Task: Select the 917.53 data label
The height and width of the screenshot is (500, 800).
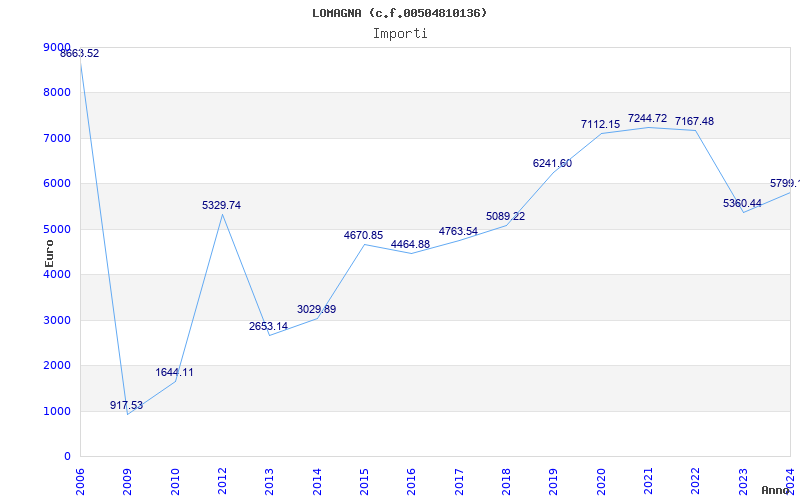Action: [127, 406]
